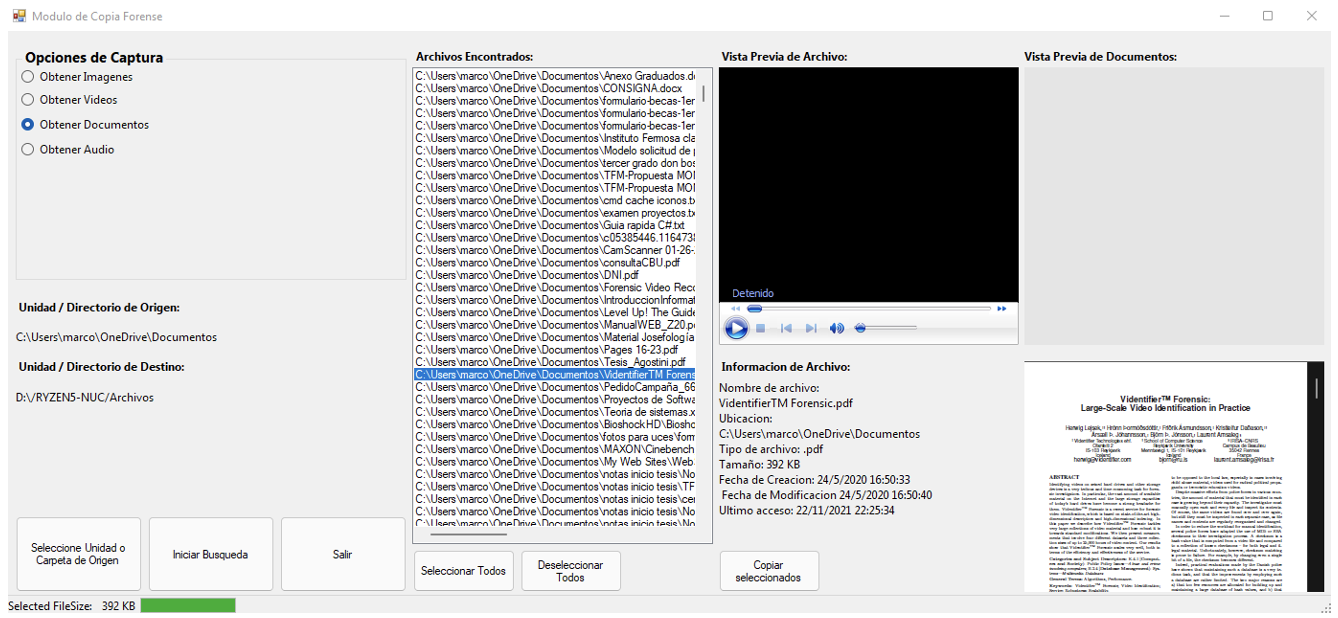This screenshot has height=618, width=1338.
Task: Click the file list horizontal scrollbar
Action: pos(556,536)
